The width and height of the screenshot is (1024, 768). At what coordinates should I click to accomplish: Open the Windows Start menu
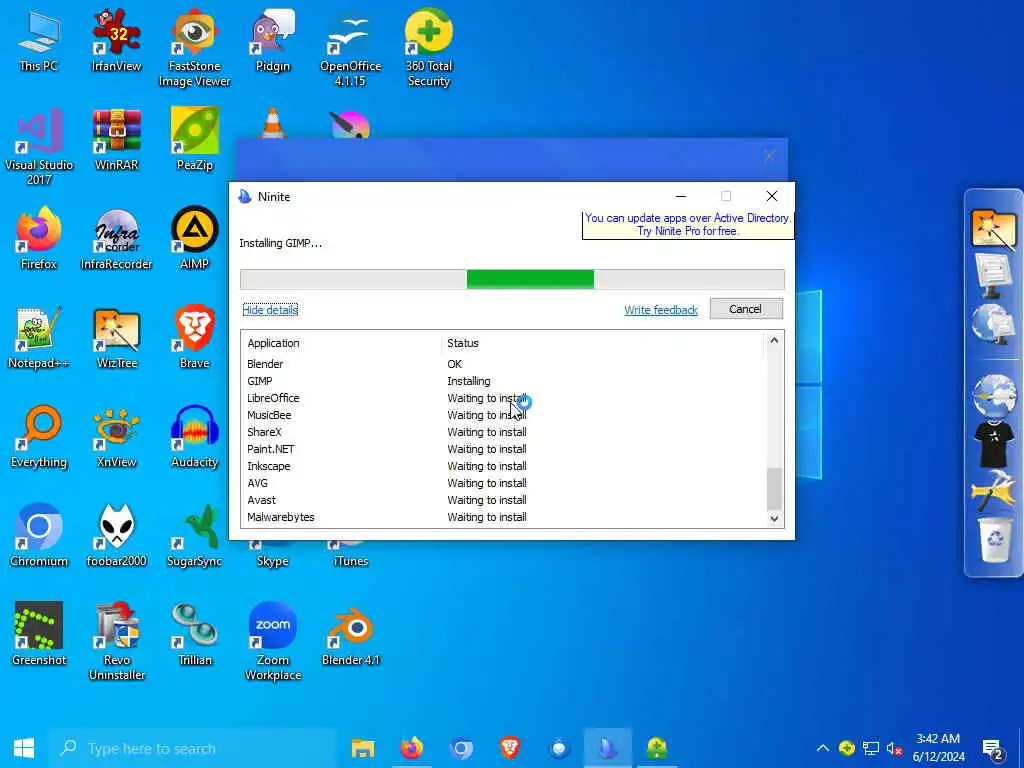(x=24, y=748)
